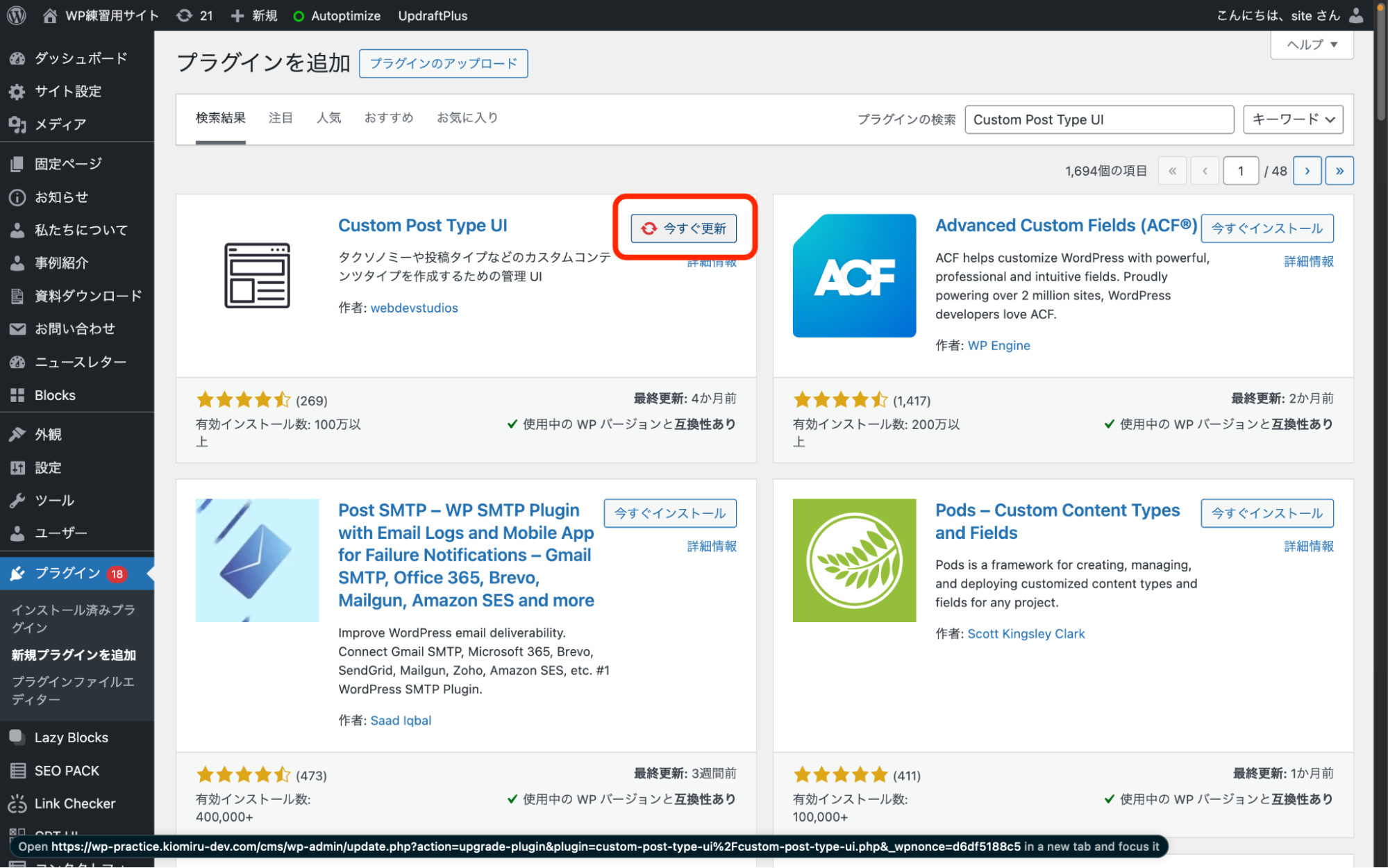The image size is (1388, 868).
Task: Open 詳細情報 for Advanced Custom Fields
Action: point(1309,262)
